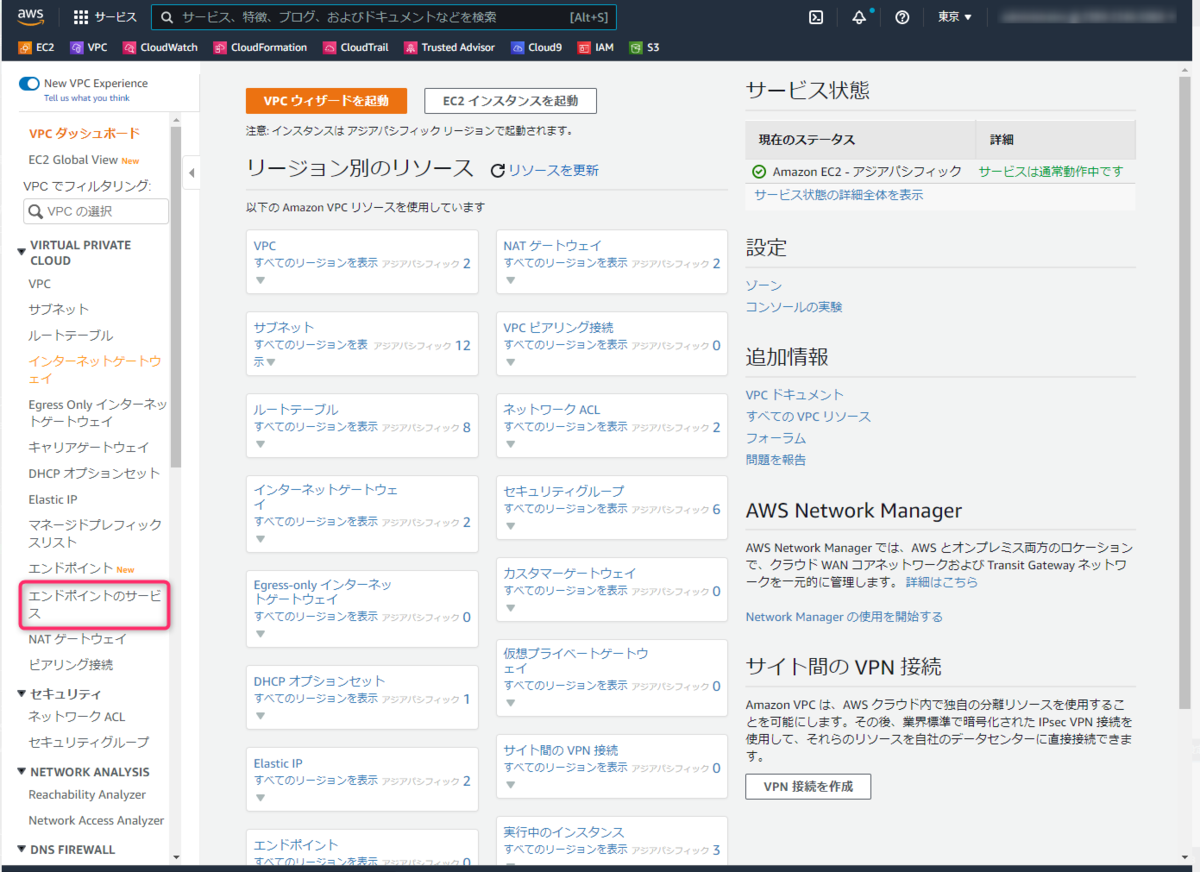Image resolution: width=1200 pixels, height=872 pixels.
Task: Open the Trusted Advisor favorites shortcut
Action: [x=449, y=47]
